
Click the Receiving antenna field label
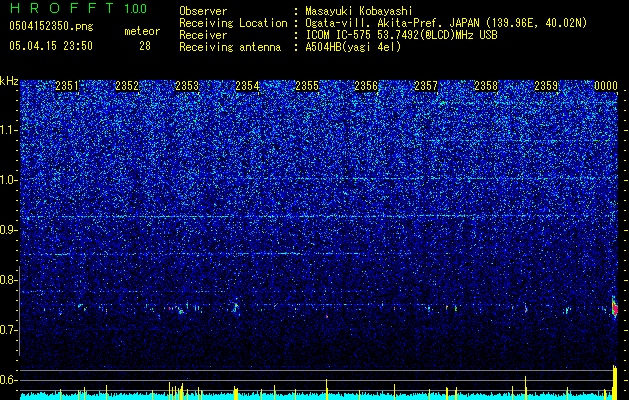point(230,47)
